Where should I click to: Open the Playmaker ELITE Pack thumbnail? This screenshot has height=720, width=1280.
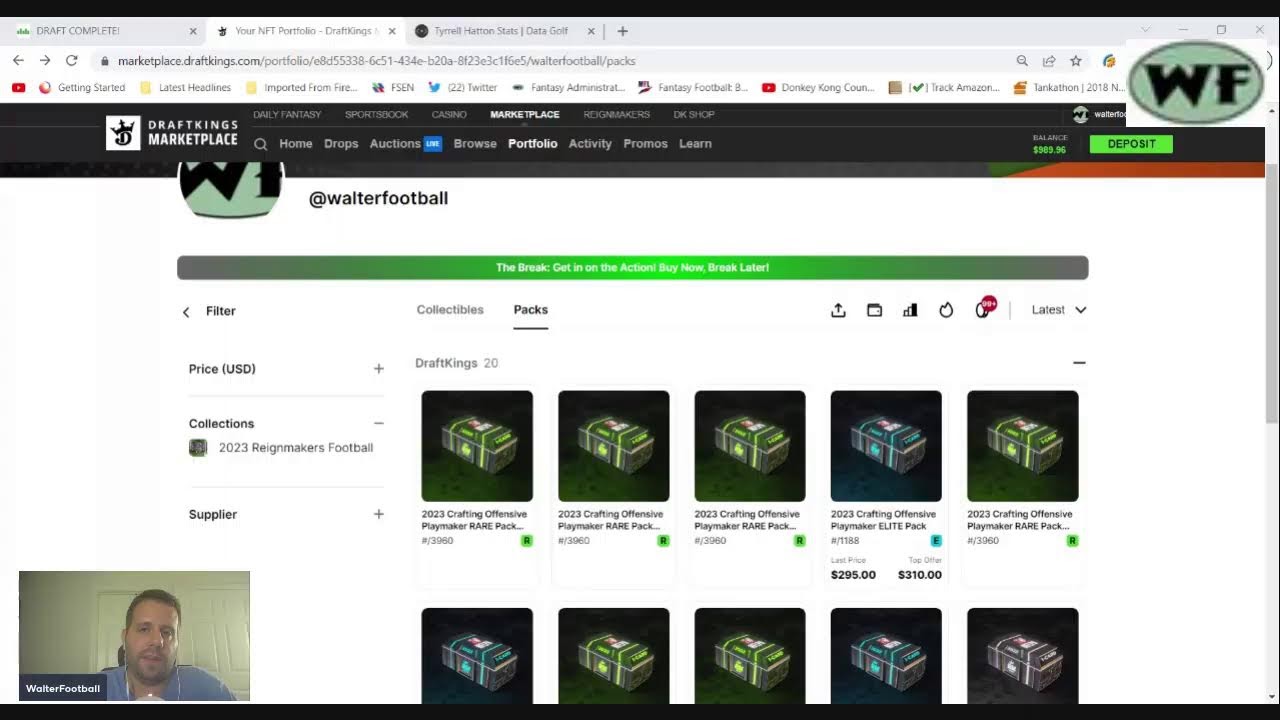(886, 446)
